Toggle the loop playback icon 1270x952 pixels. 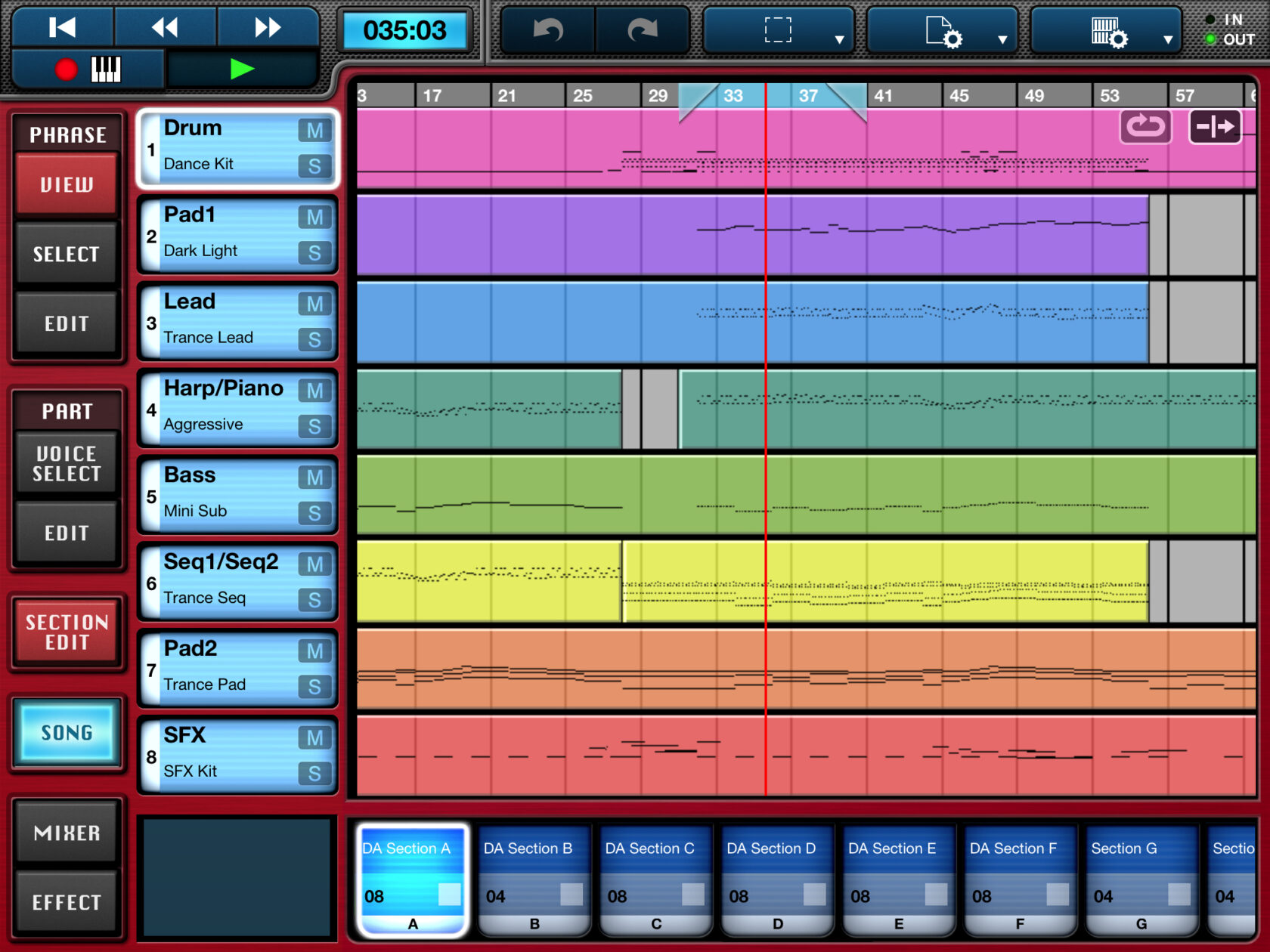pos(1145,126)
